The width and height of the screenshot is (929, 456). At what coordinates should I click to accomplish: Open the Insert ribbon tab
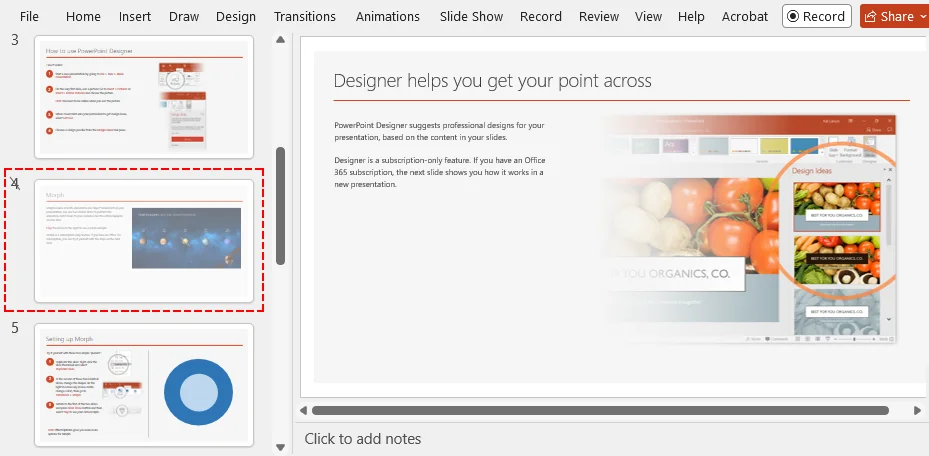point(134,17)
